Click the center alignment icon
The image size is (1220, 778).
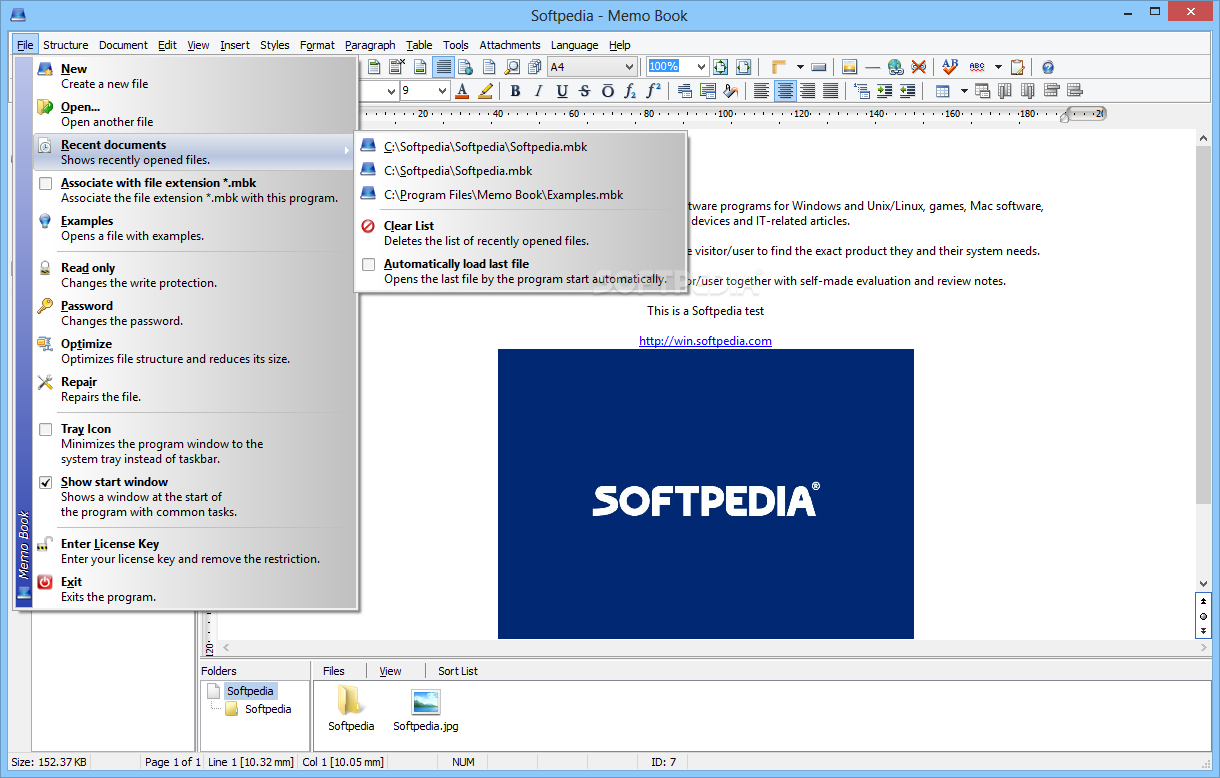[x=785, y=91]
